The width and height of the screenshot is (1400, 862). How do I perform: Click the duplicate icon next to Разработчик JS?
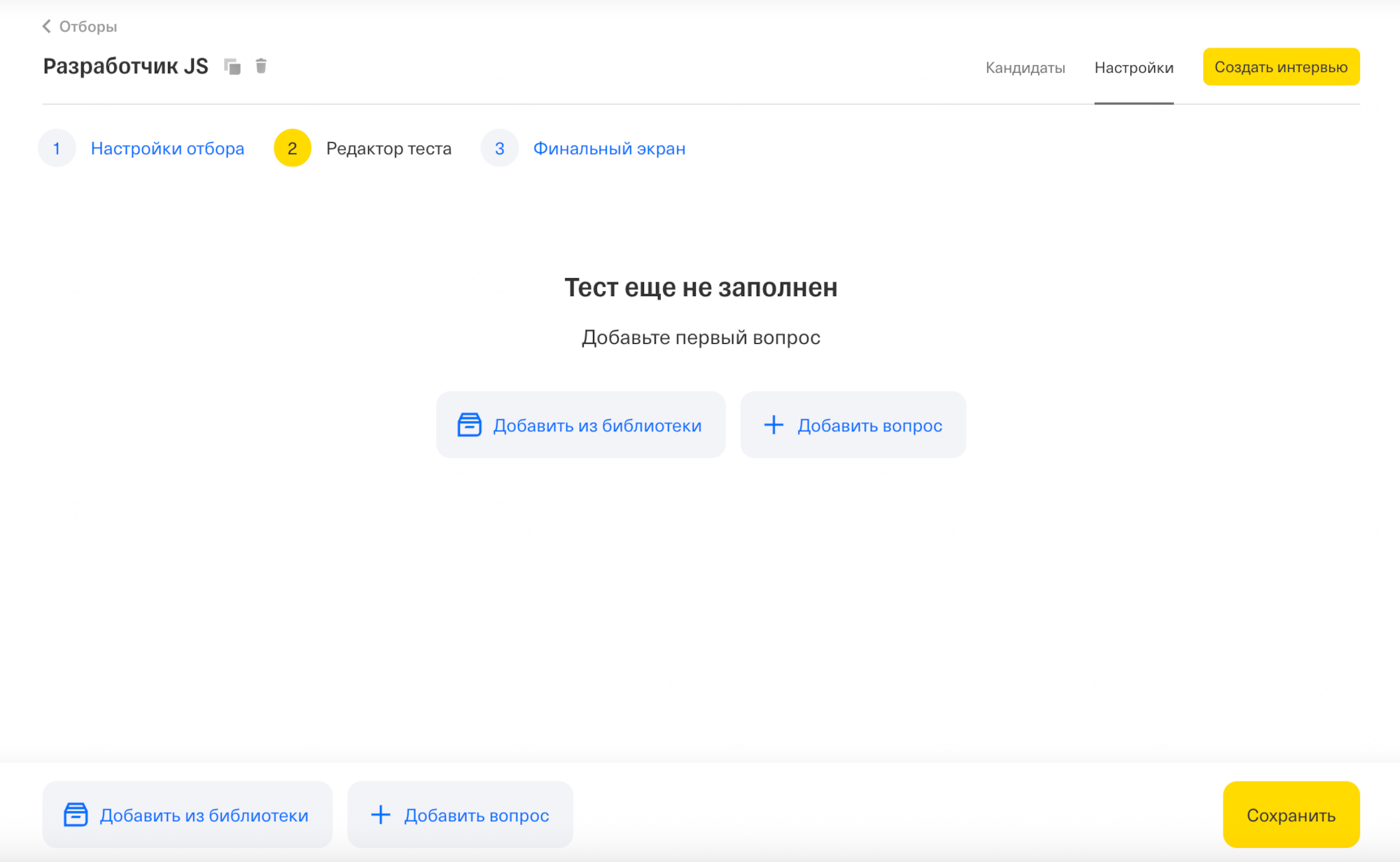pos(232,67)
